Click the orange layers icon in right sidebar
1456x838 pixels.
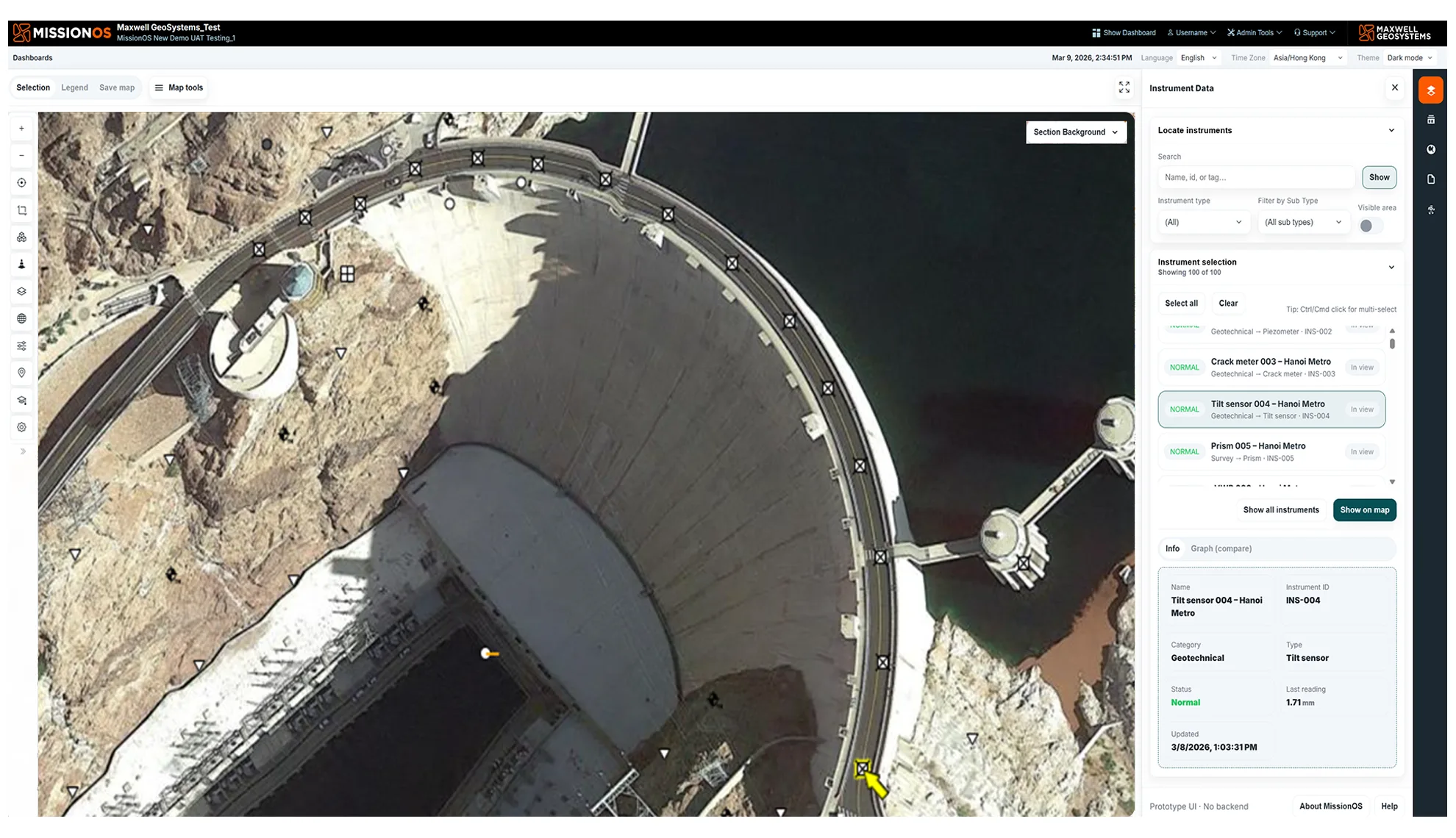tap(1431, 90)
